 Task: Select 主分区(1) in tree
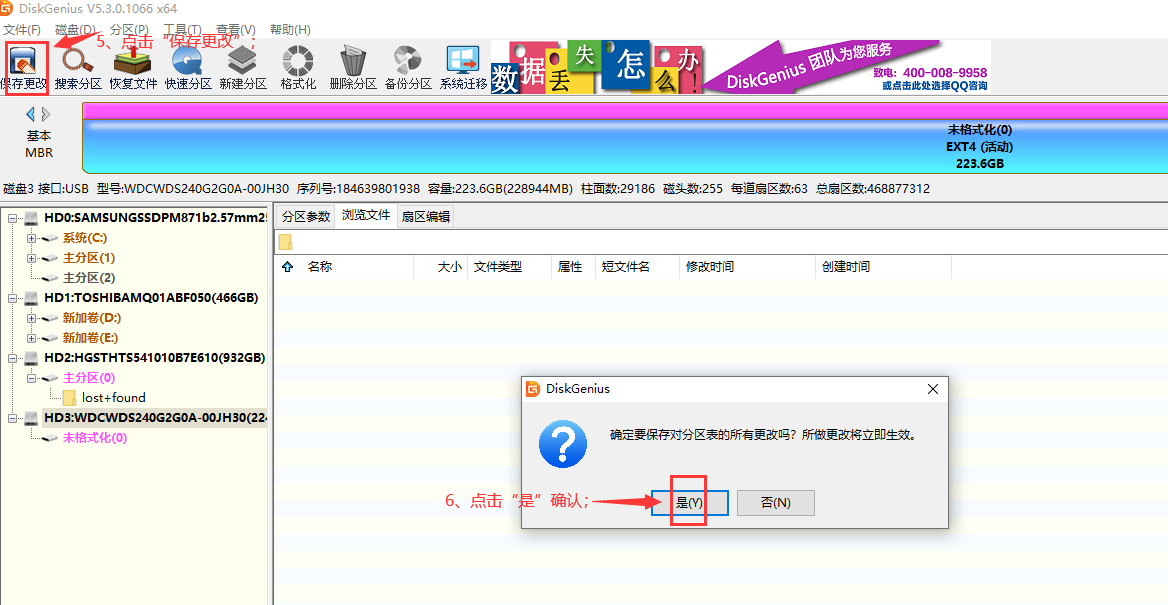point(89,258)
